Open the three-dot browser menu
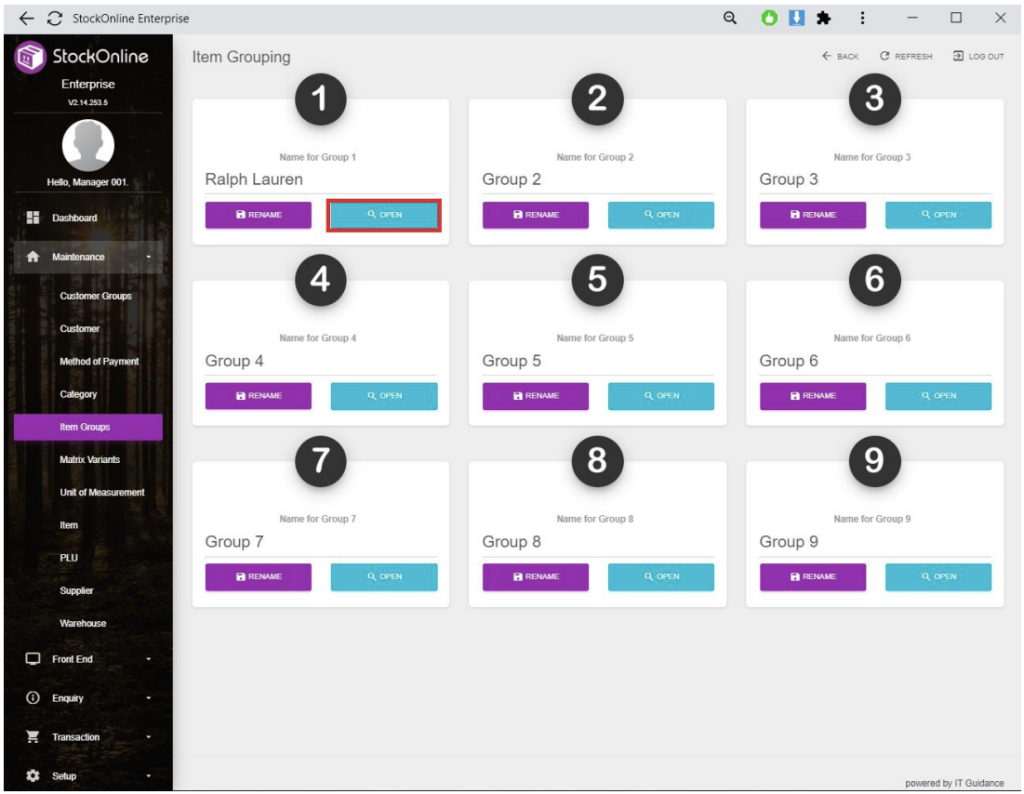 coord(862,18)
